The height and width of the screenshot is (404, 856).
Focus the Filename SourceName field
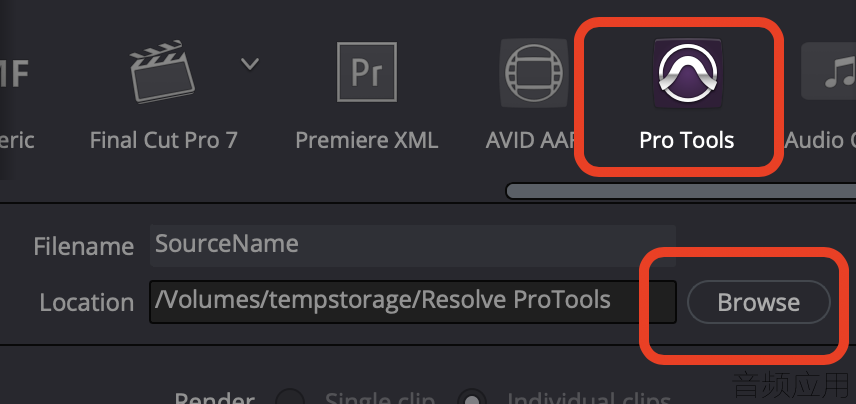[413, 245]
